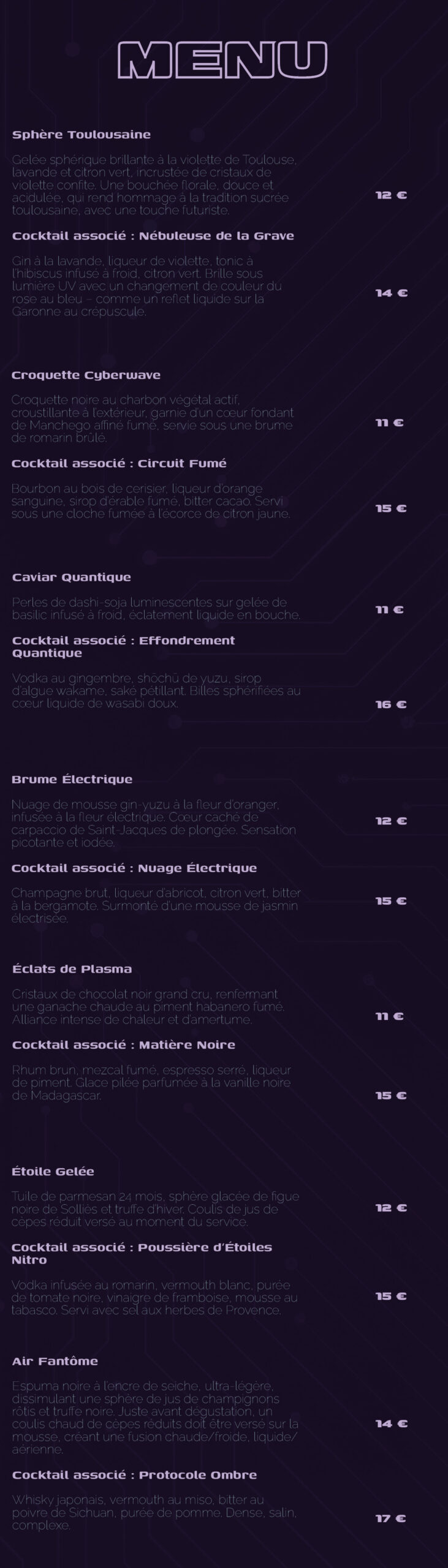Click the 15 € Circuit Fumé price
This screenshot has width=448, height=1568.
(392, 508)
